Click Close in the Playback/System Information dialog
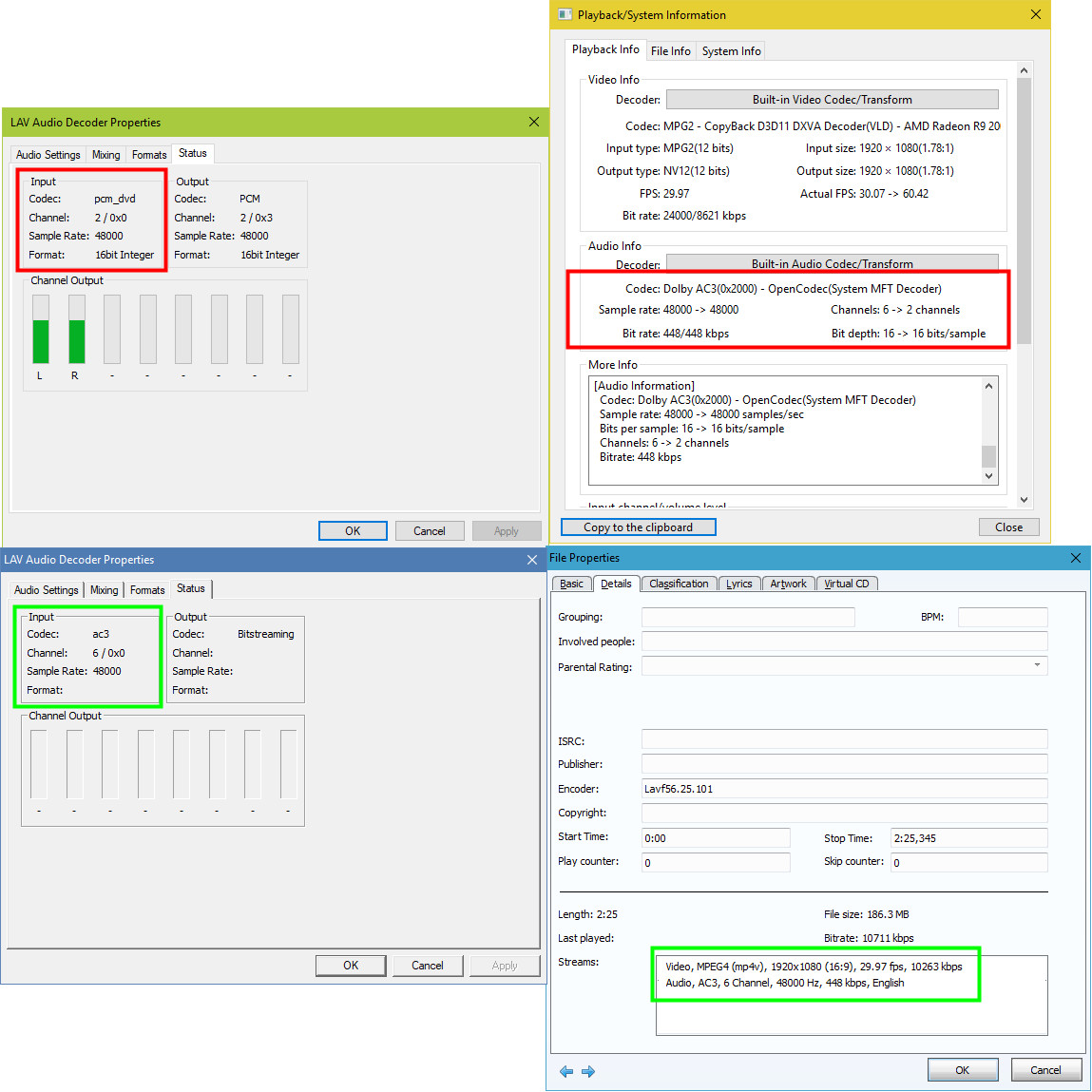Image resolution: width=1092 pixels, height=1092 pixels. 1008,527
